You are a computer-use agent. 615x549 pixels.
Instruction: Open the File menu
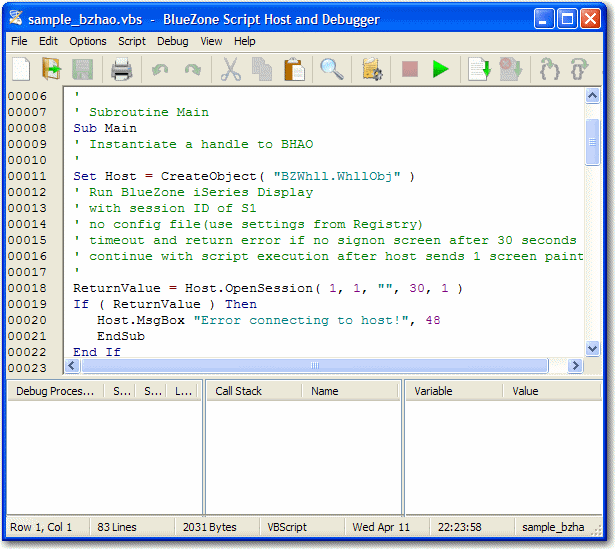(x=19, y=41)
